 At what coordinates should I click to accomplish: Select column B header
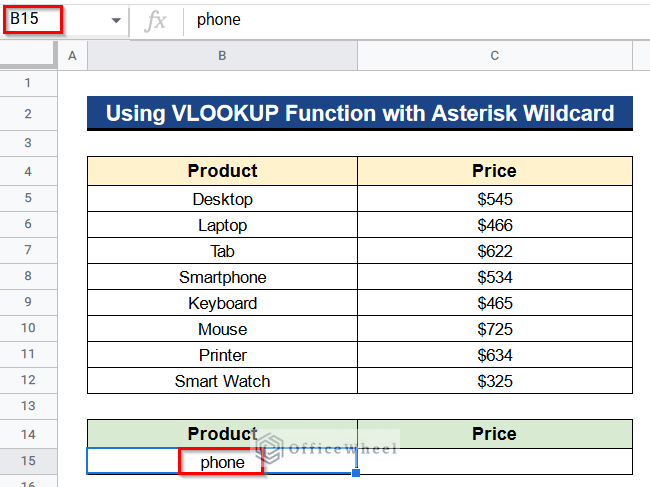coord(223,57)
